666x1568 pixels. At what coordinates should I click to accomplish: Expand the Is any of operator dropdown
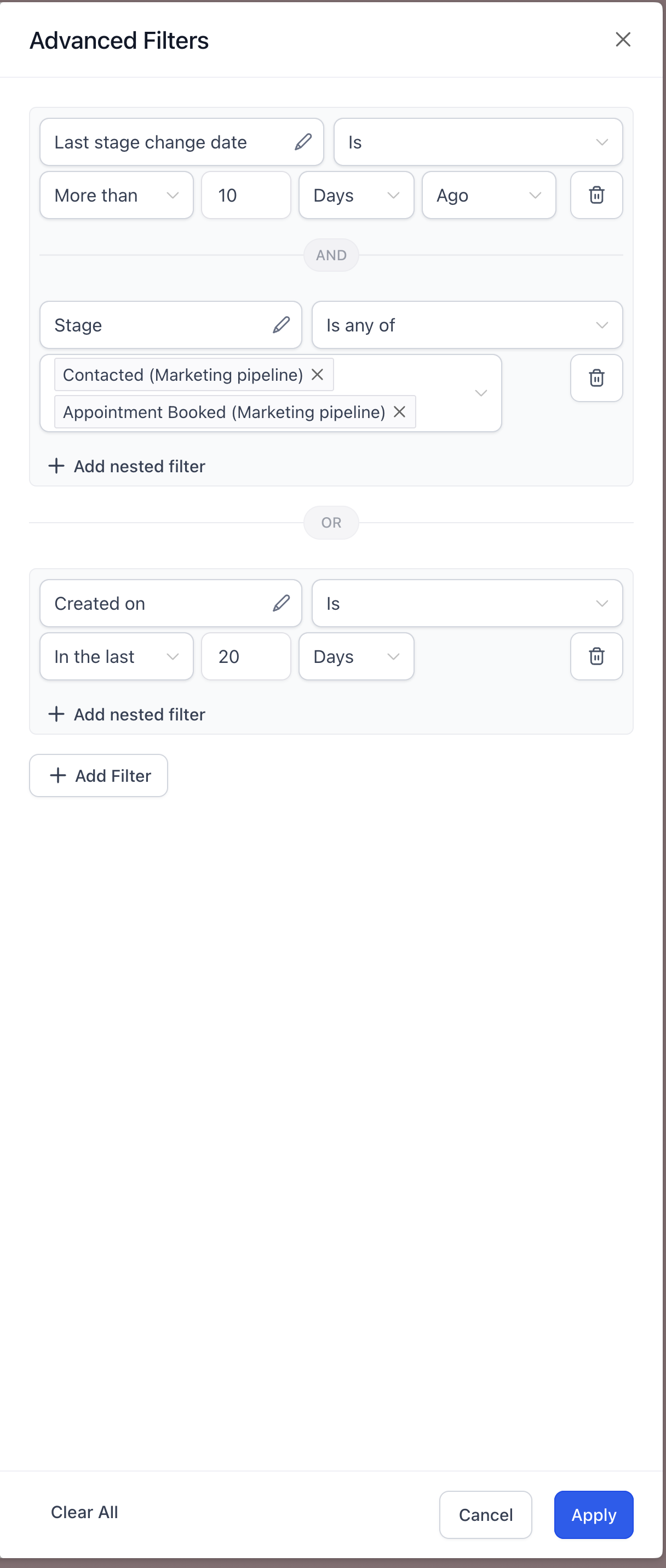tap(467, 325)
